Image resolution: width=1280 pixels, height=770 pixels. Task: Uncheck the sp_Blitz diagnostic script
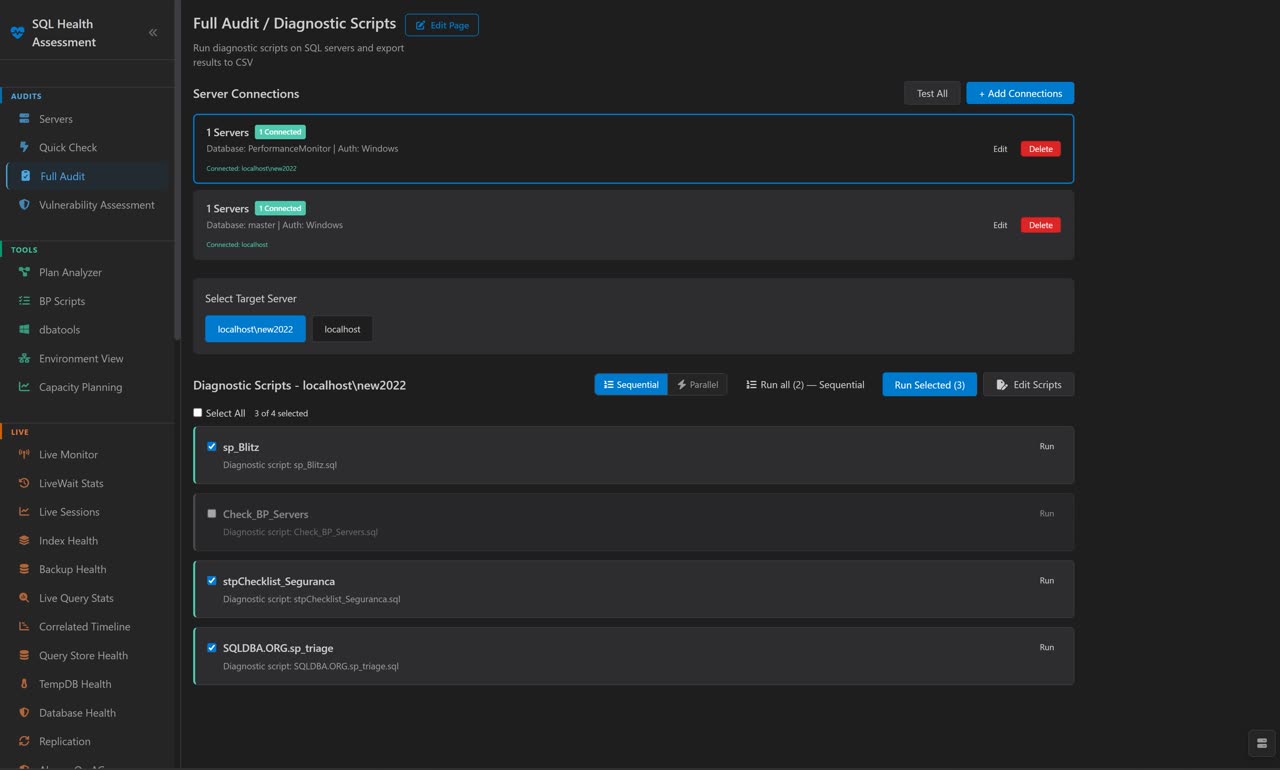[x=211, y=446]
